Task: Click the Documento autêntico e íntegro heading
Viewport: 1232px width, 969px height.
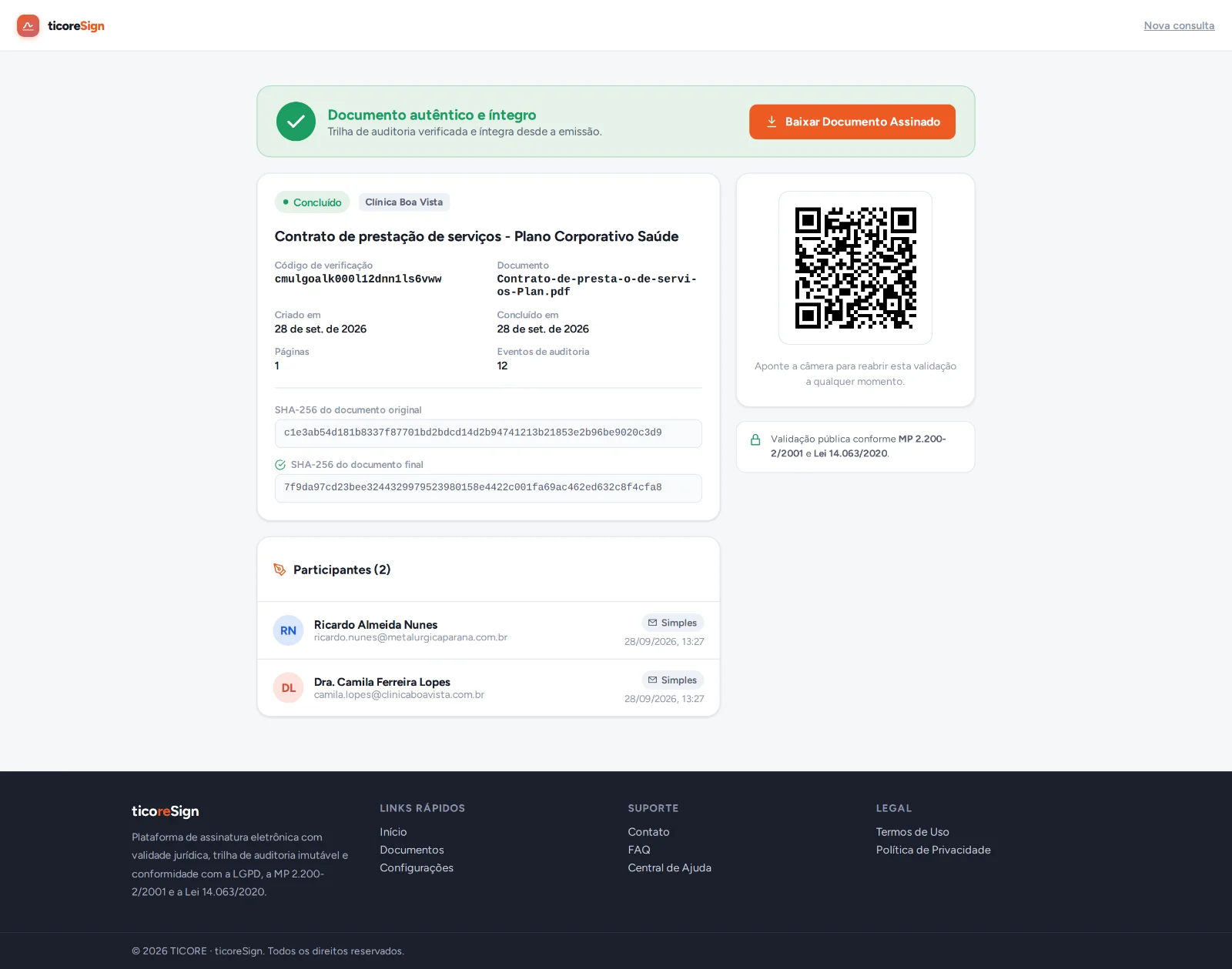Action: pos(432,115)
